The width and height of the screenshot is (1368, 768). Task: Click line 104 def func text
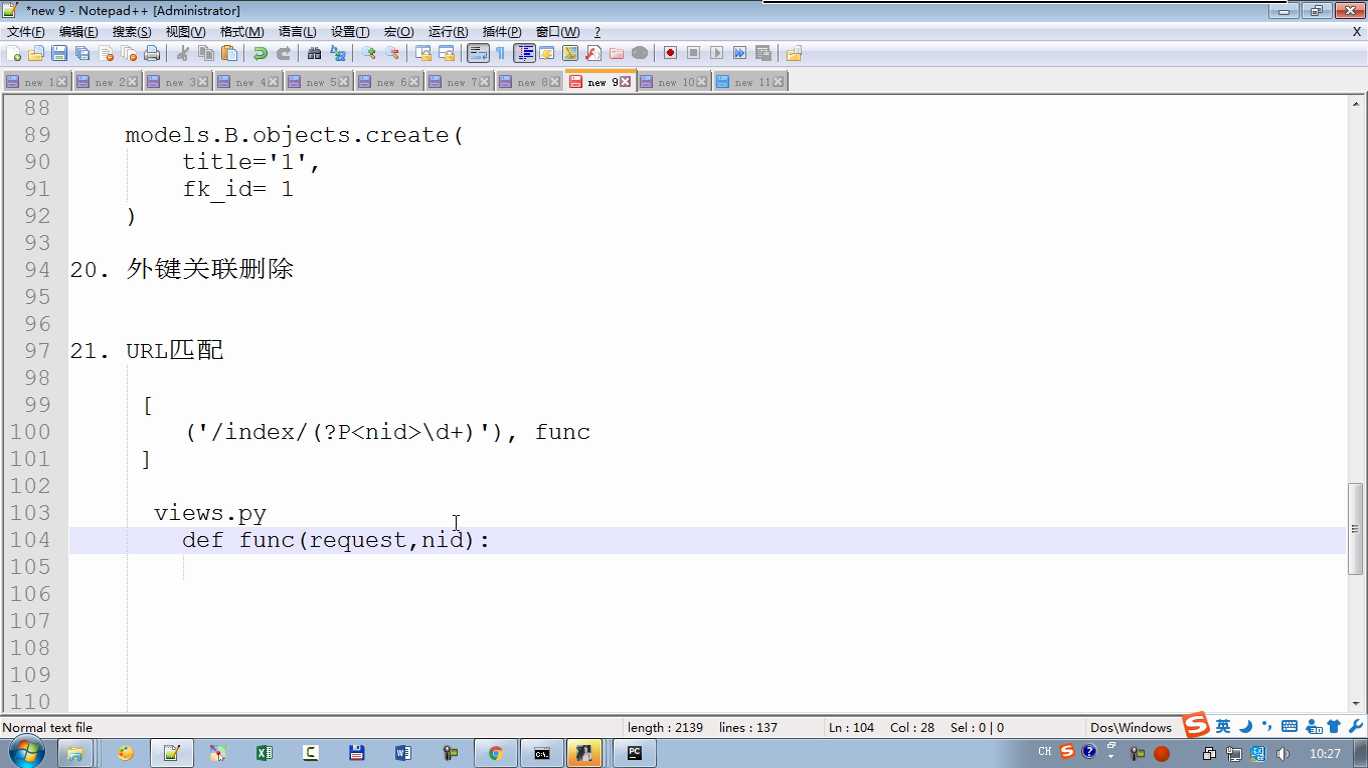[x=336, y=540]
